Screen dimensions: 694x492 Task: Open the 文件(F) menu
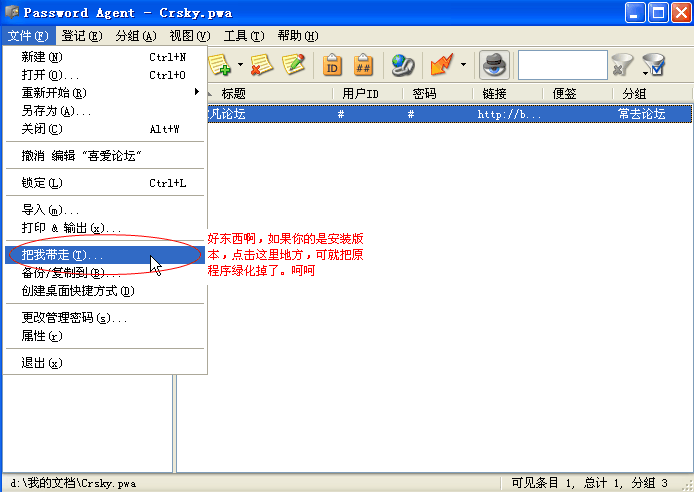28,36
